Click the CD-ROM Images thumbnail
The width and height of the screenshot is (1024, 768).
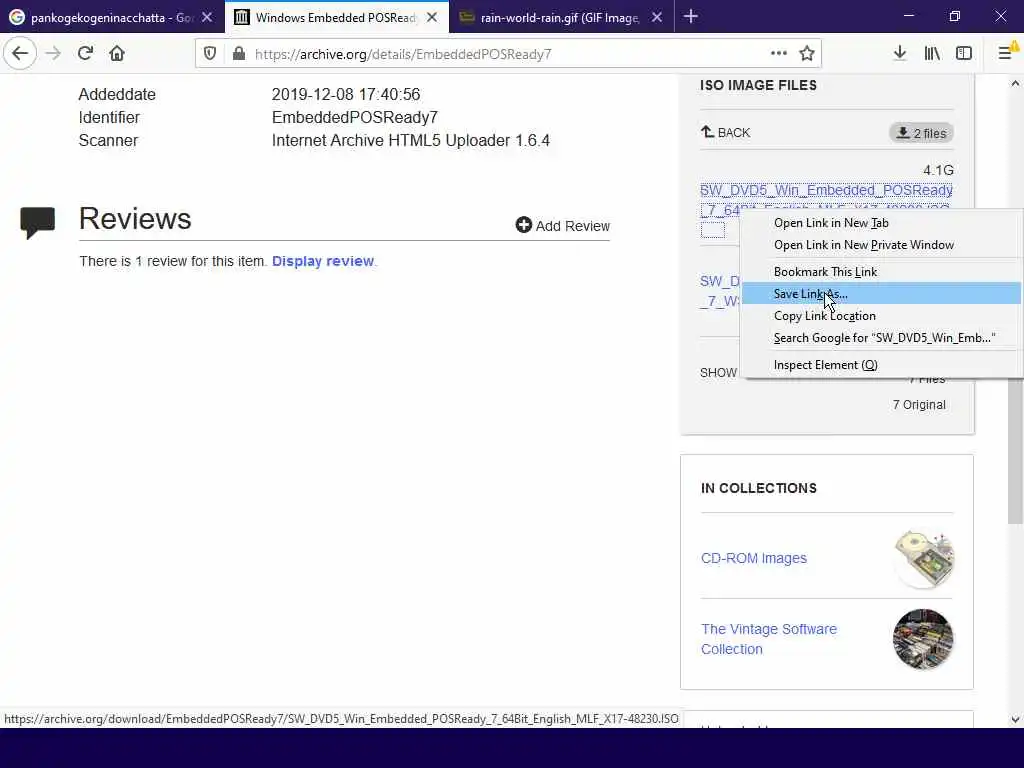(x=923, y=558)
